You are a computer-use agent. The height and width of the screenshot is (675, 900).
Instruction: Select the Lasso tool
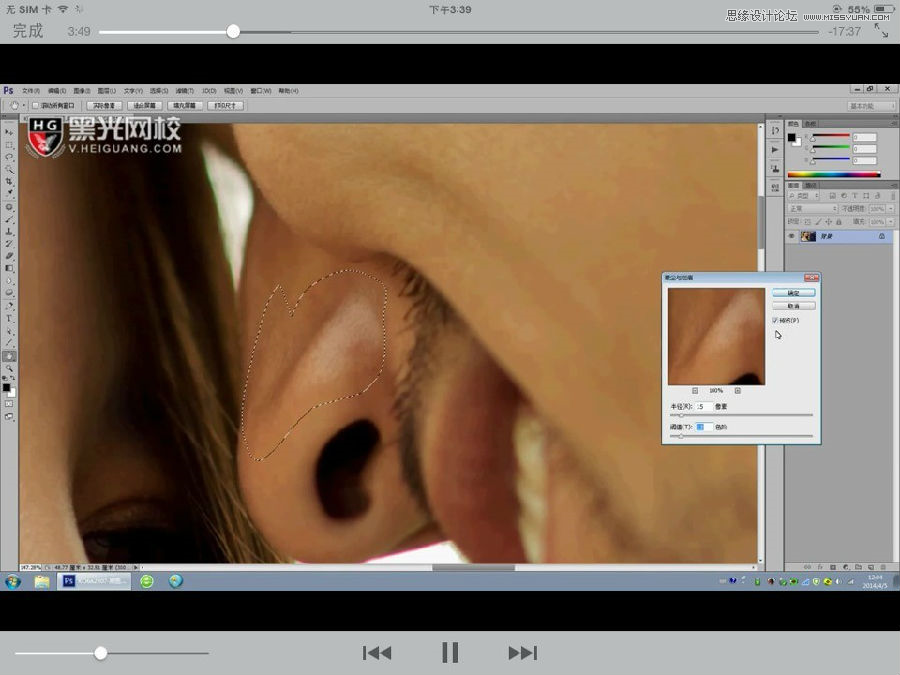click(x=9, y=157)
